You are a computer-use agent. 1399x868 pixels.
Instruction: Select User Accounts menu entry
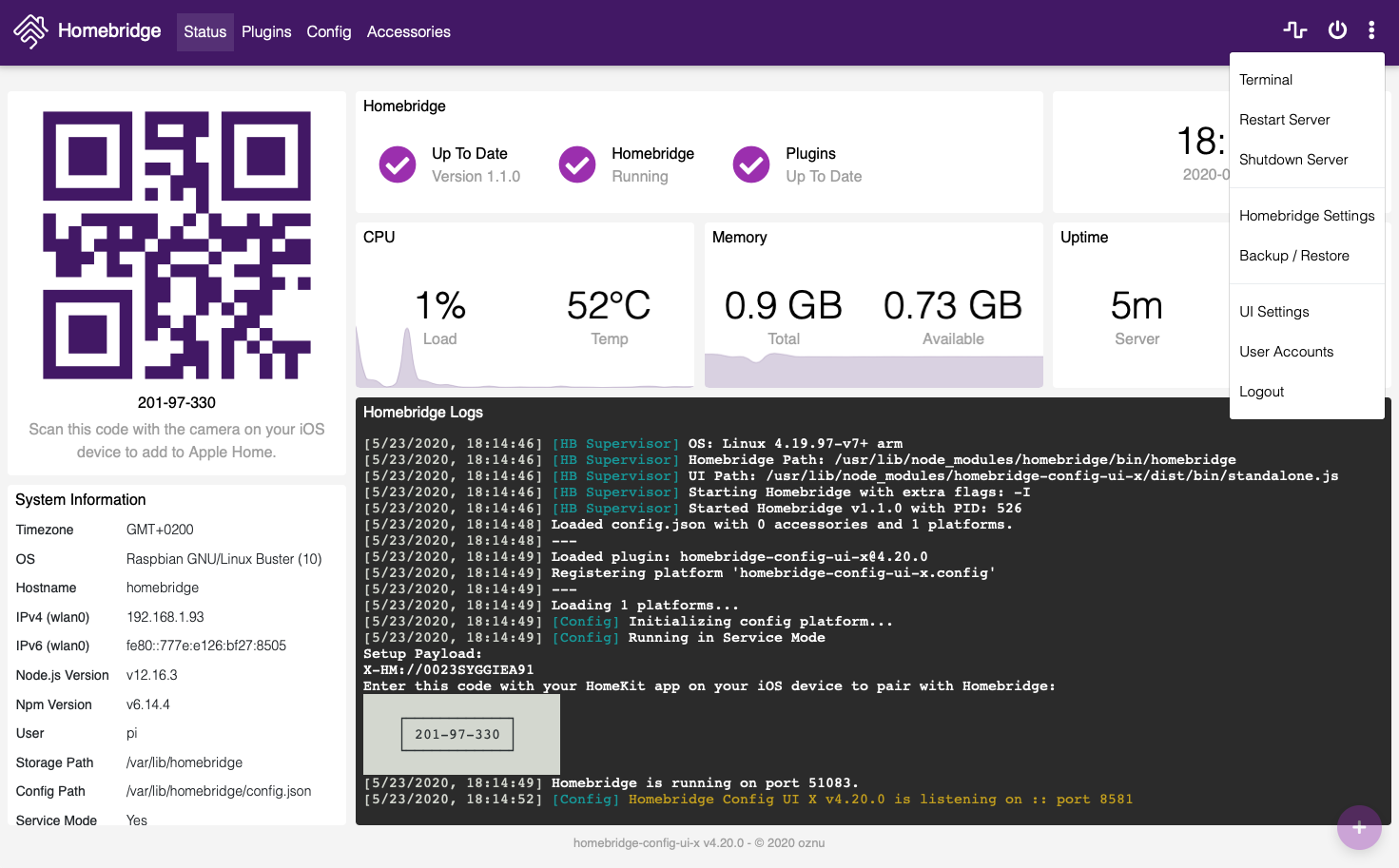(x=1307, y=352)
